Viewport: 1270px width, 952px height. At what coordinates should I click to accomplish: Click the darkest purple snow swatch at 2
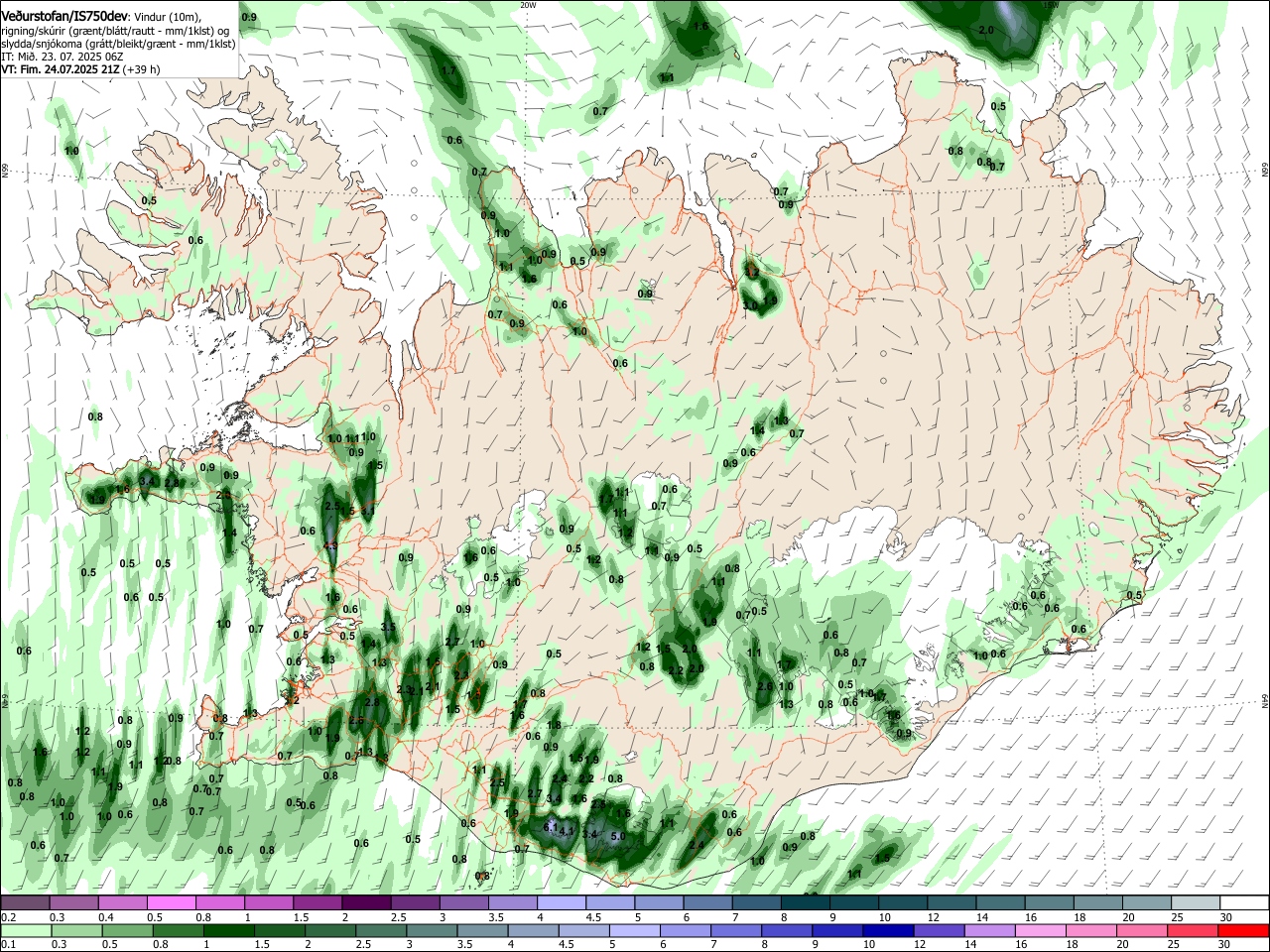(x=366, y=902)
